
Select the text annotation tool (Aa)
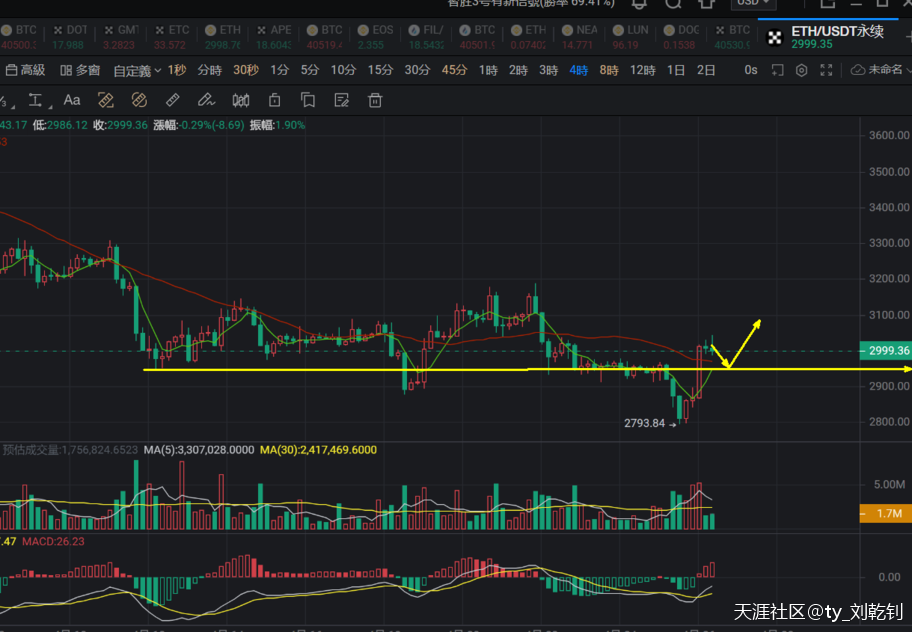[72, 100]
